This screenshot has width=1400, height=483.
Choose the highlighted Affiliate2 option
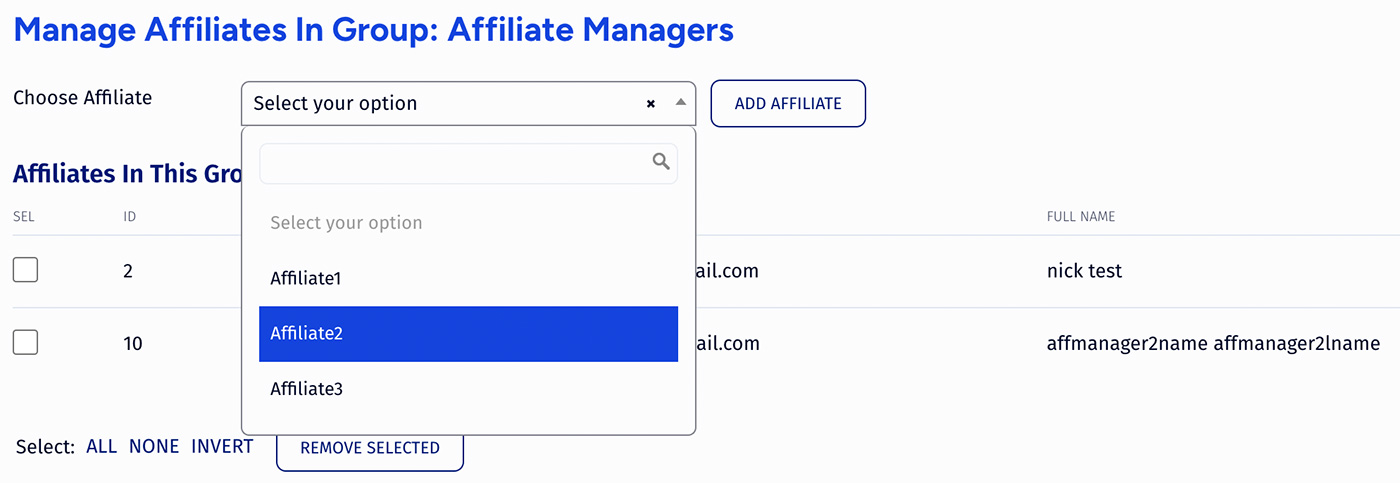coord(468,334)
